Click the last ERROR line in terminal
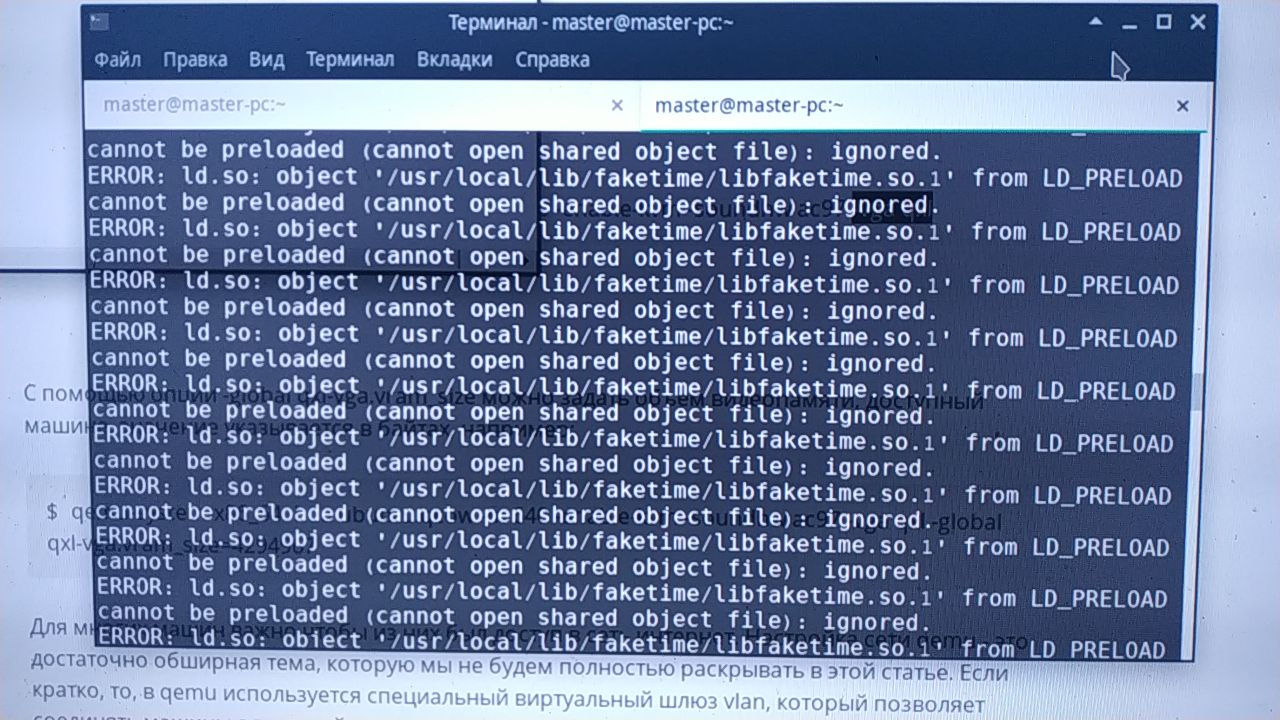 (x=632, y=647)
